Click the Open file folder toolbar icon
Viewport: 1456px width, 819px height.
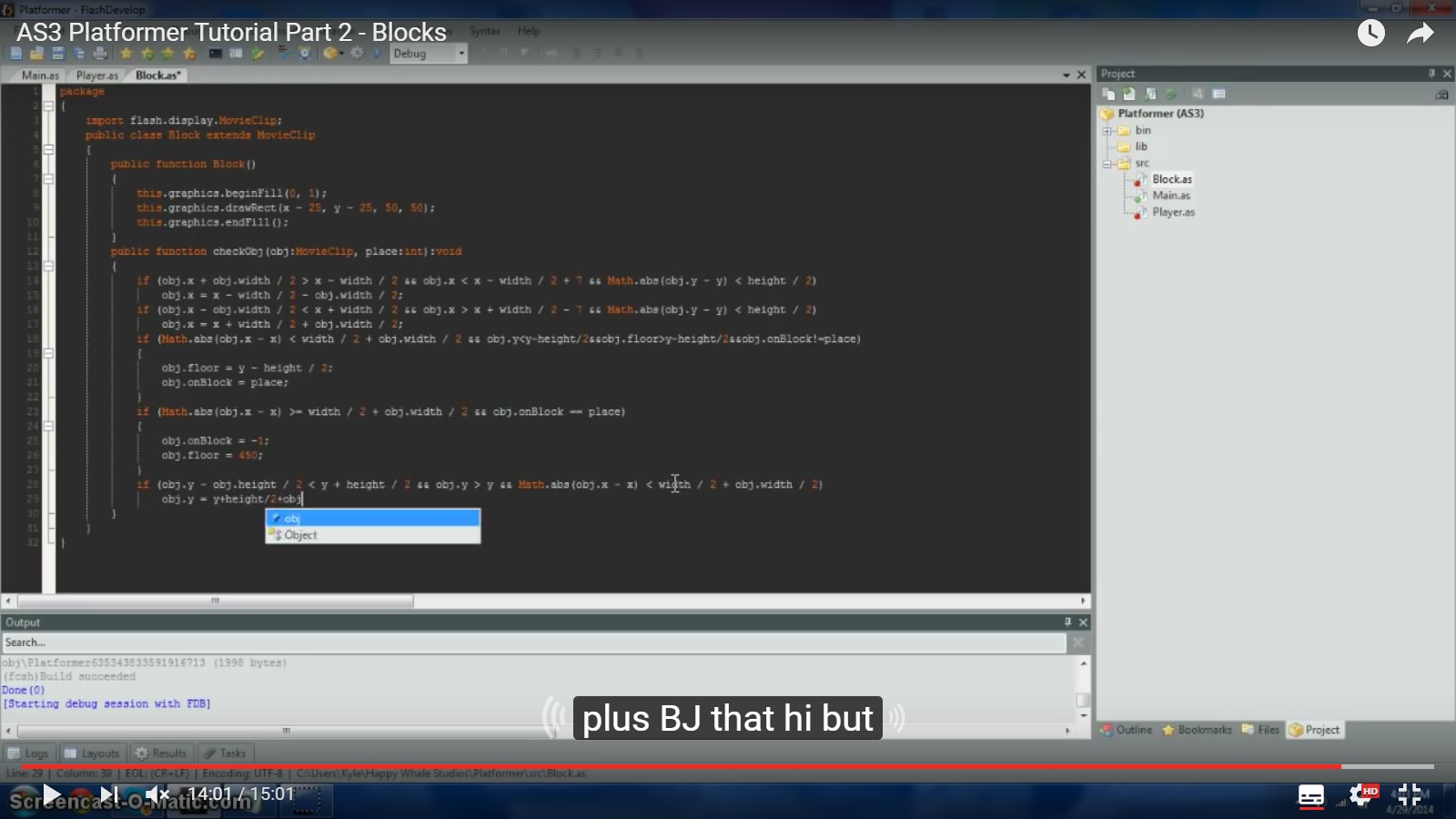[x=36, y=54]
